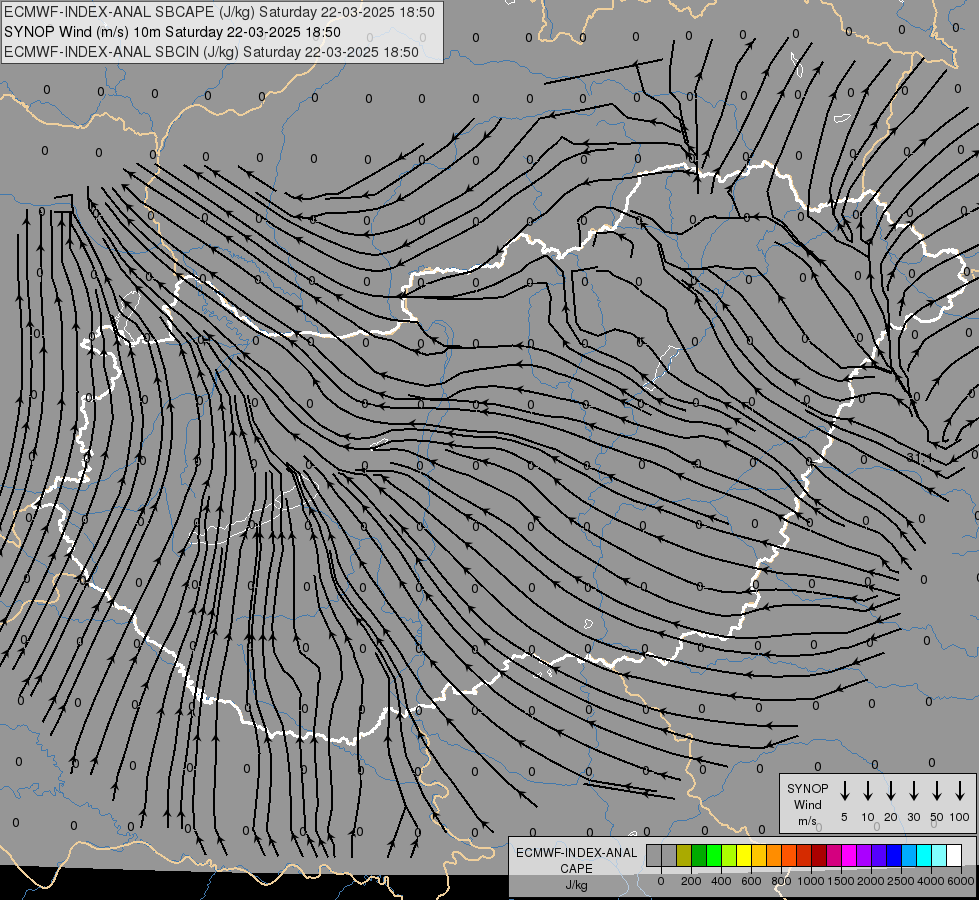Click the bright magenta CAPE swatch

(x=849, y=855)
